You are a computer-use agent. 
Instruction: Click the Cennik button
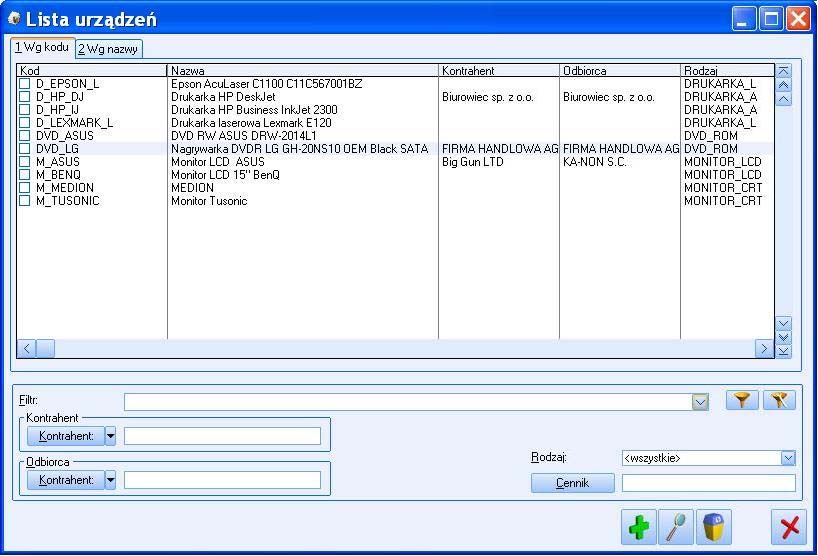point(572,483)
